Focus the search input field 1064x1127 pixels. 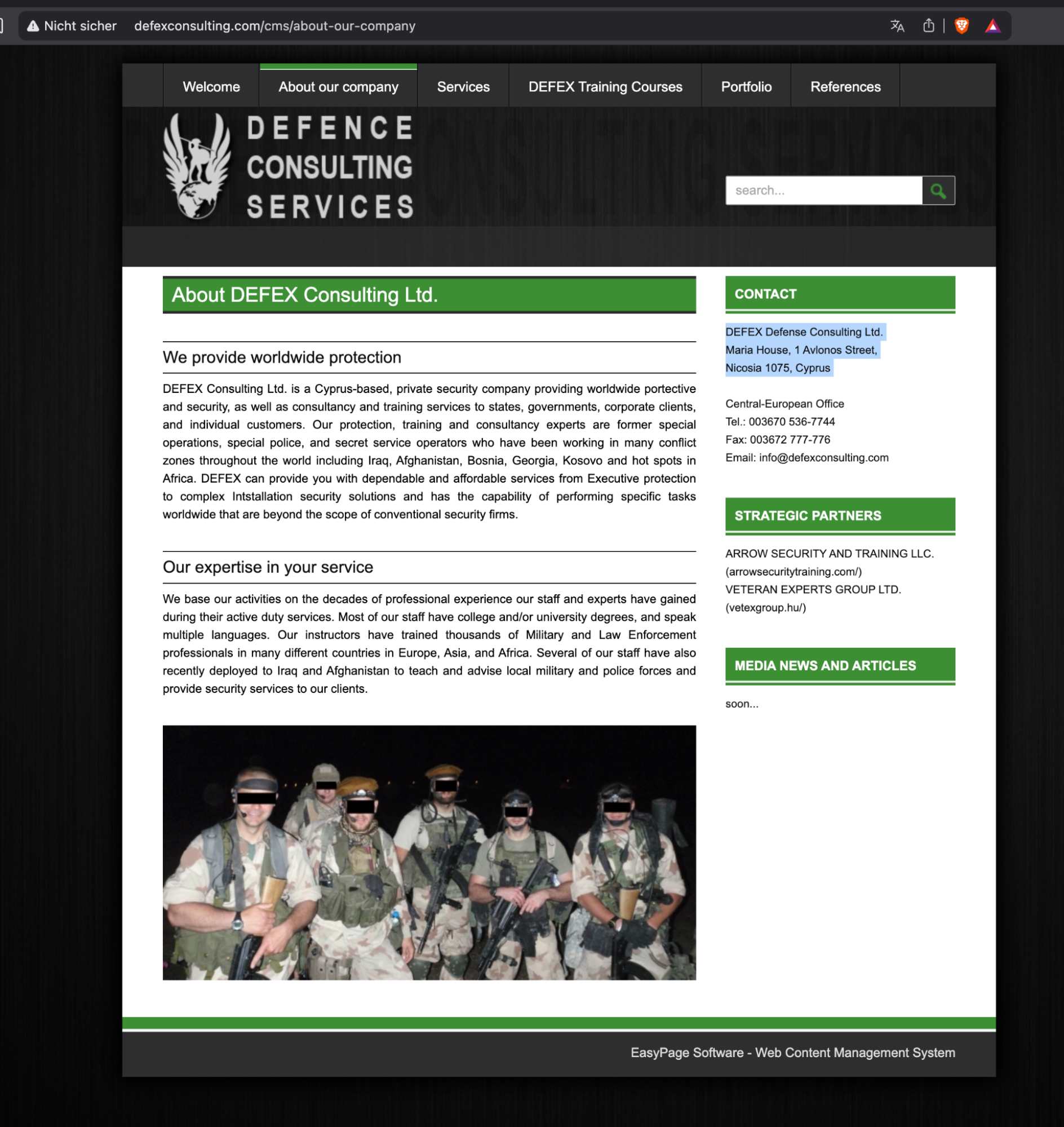tap(823, 191)
